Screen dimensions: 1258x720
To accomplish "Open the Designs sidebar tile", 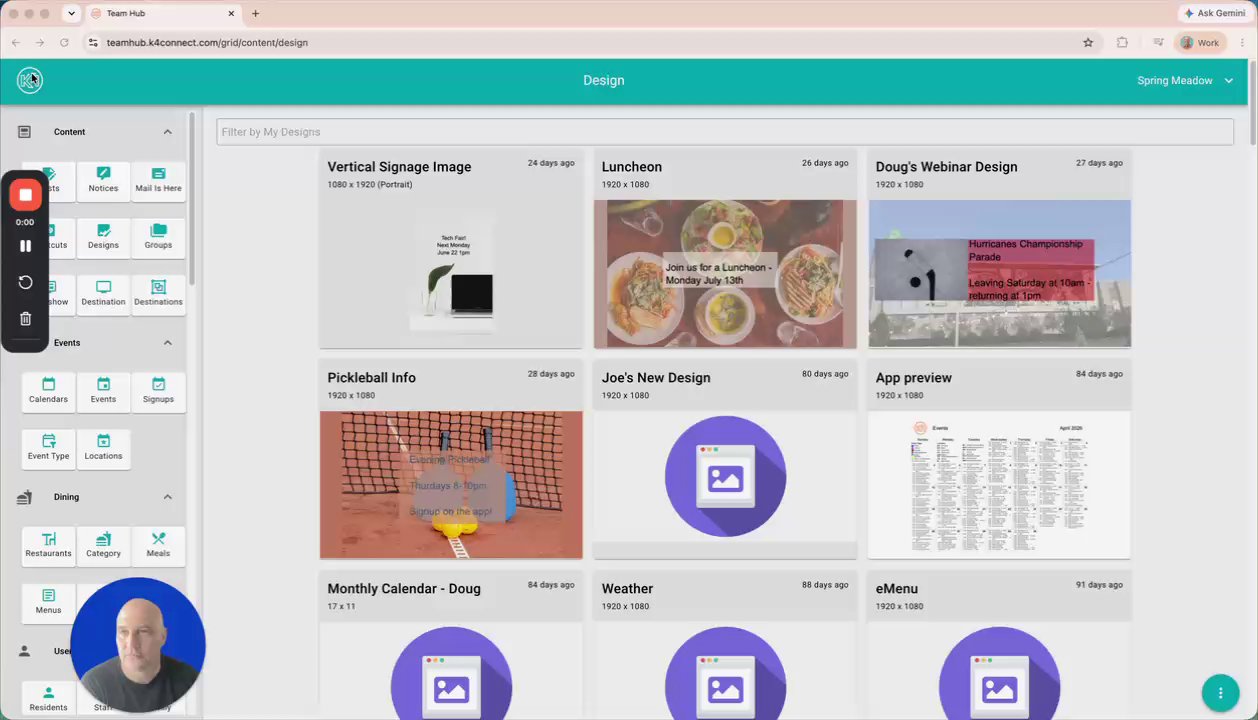I will click(x=103, y=238).
